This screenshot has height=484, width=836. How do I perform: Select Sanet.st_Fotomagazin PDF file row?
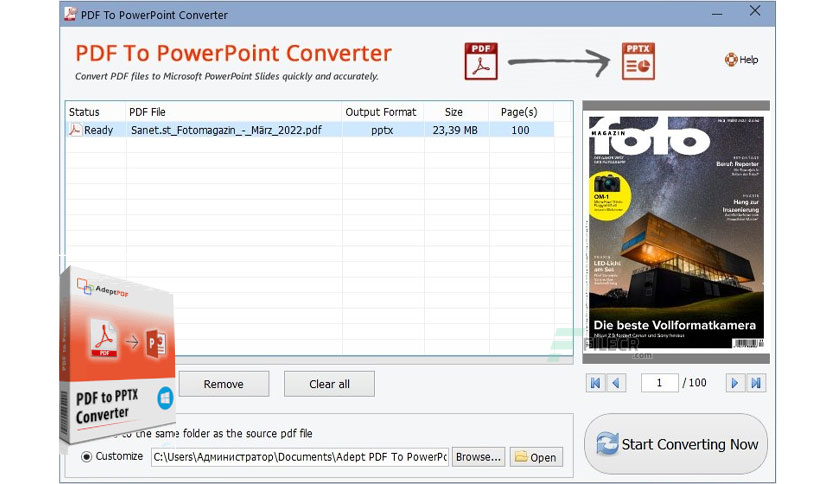tap(310, 130)
